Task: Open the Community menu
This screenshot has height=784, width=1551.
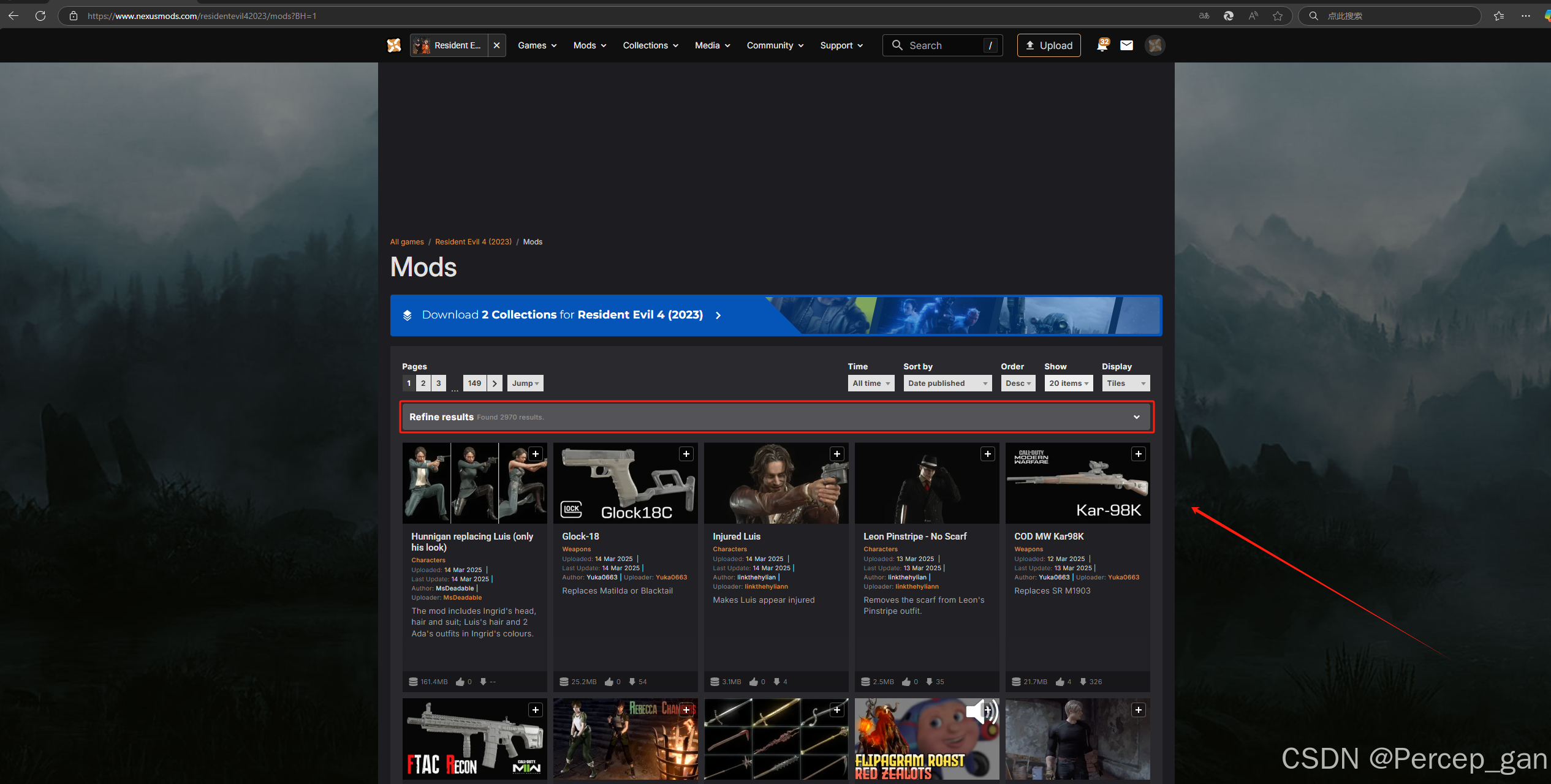Action: click(775, 45)
